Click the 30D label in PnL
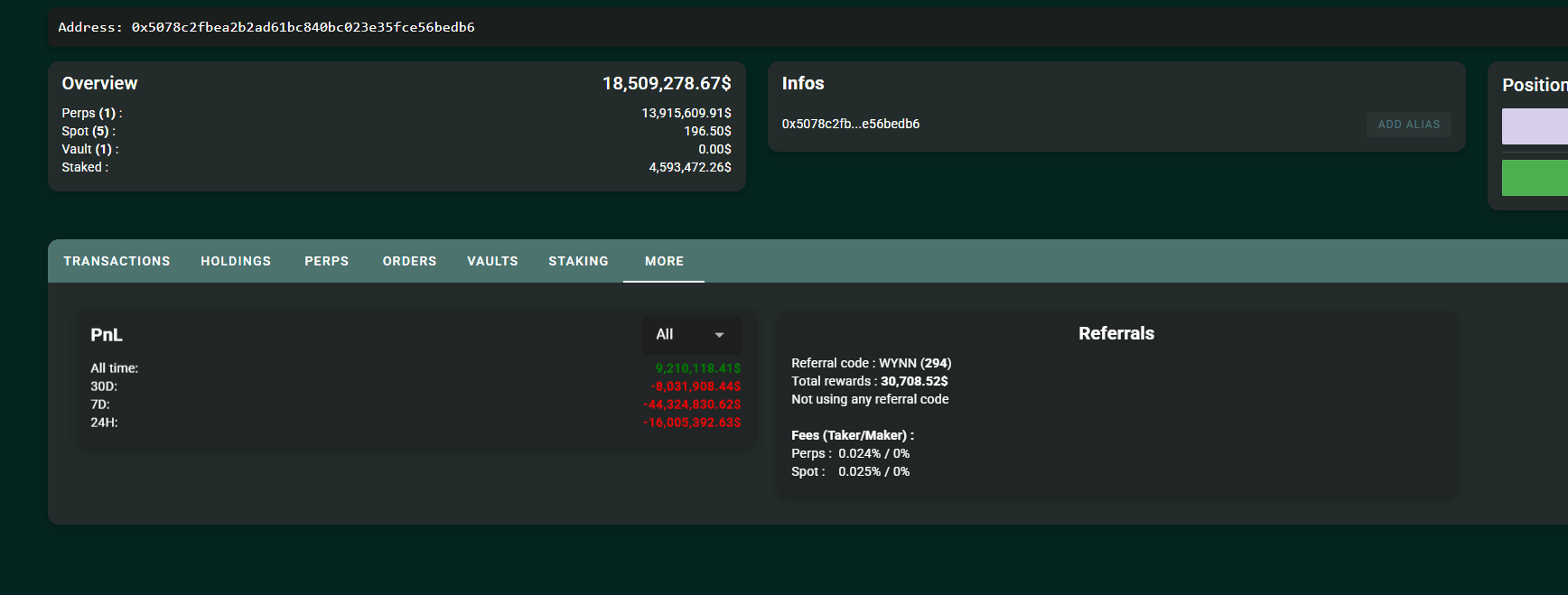The height and width of the screenshot is (595, 1568). pyautogui.click(x=104, y=386)
